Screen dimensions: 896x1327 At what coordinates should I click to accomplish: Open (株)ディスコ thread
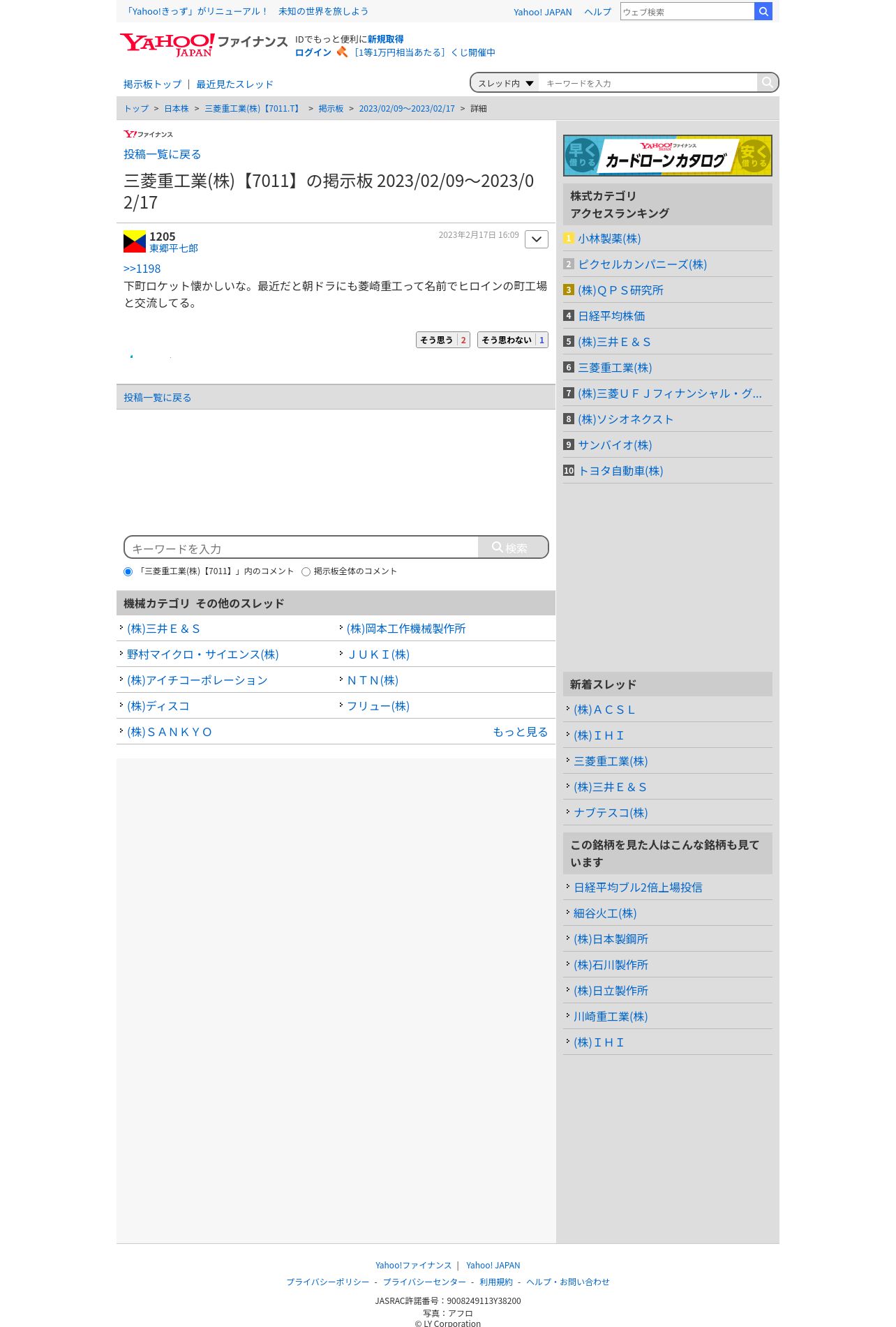[x=158, y=706]
